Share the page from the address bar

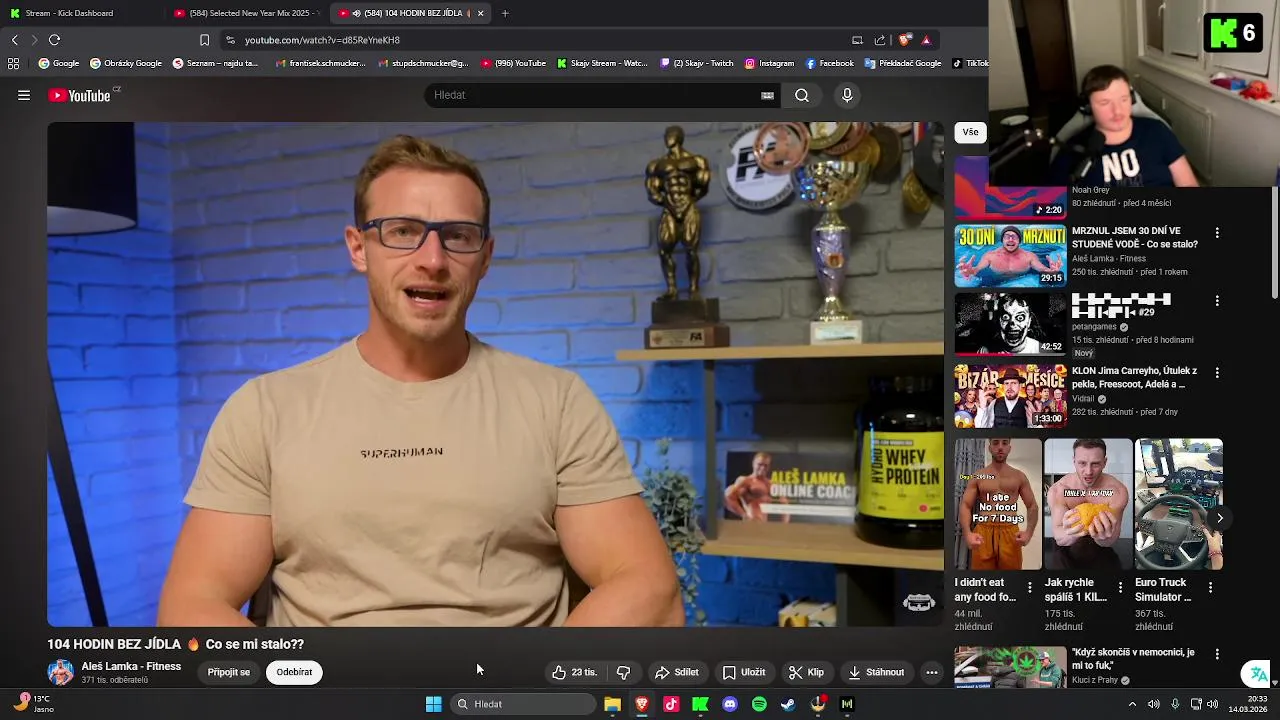[880, 40]
